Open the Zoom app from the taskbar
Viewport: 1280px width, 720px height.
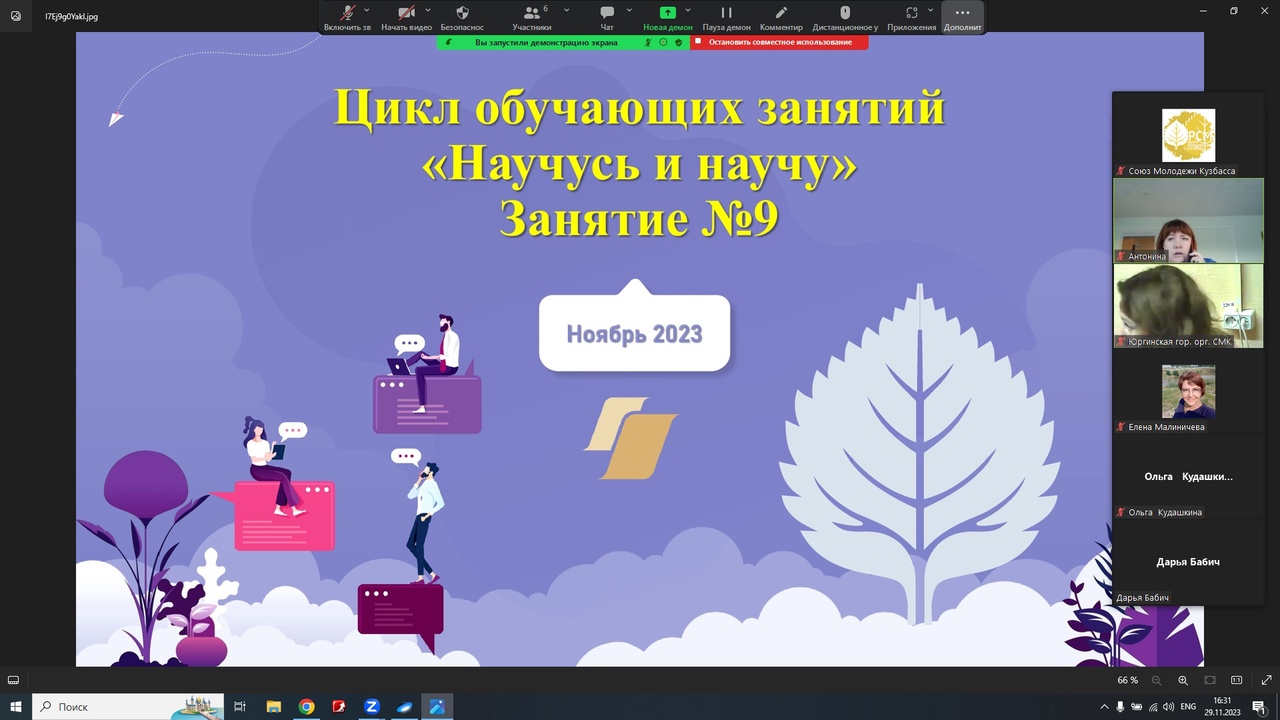(371, 706)
